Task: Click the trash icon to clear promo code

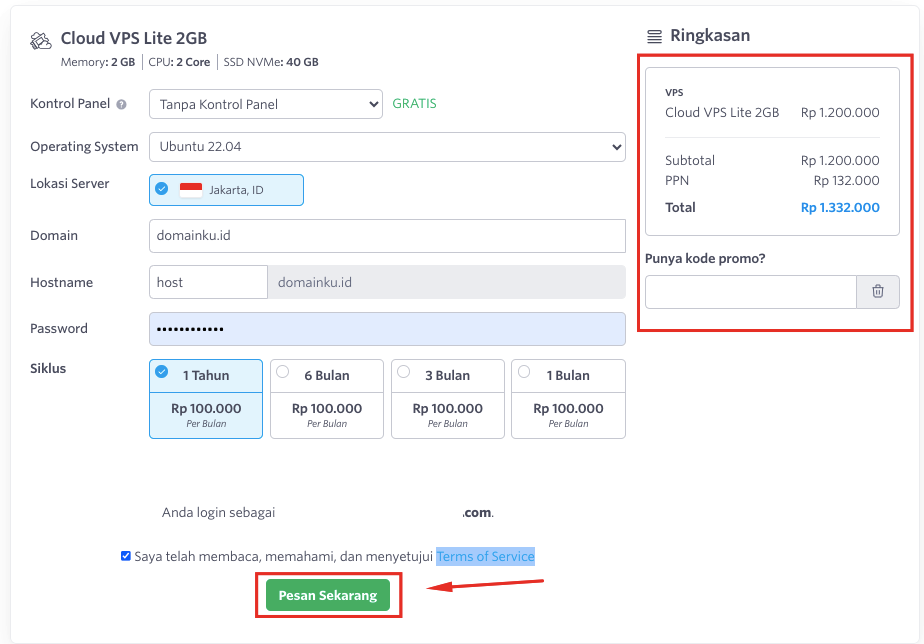Action: [878, 291]
